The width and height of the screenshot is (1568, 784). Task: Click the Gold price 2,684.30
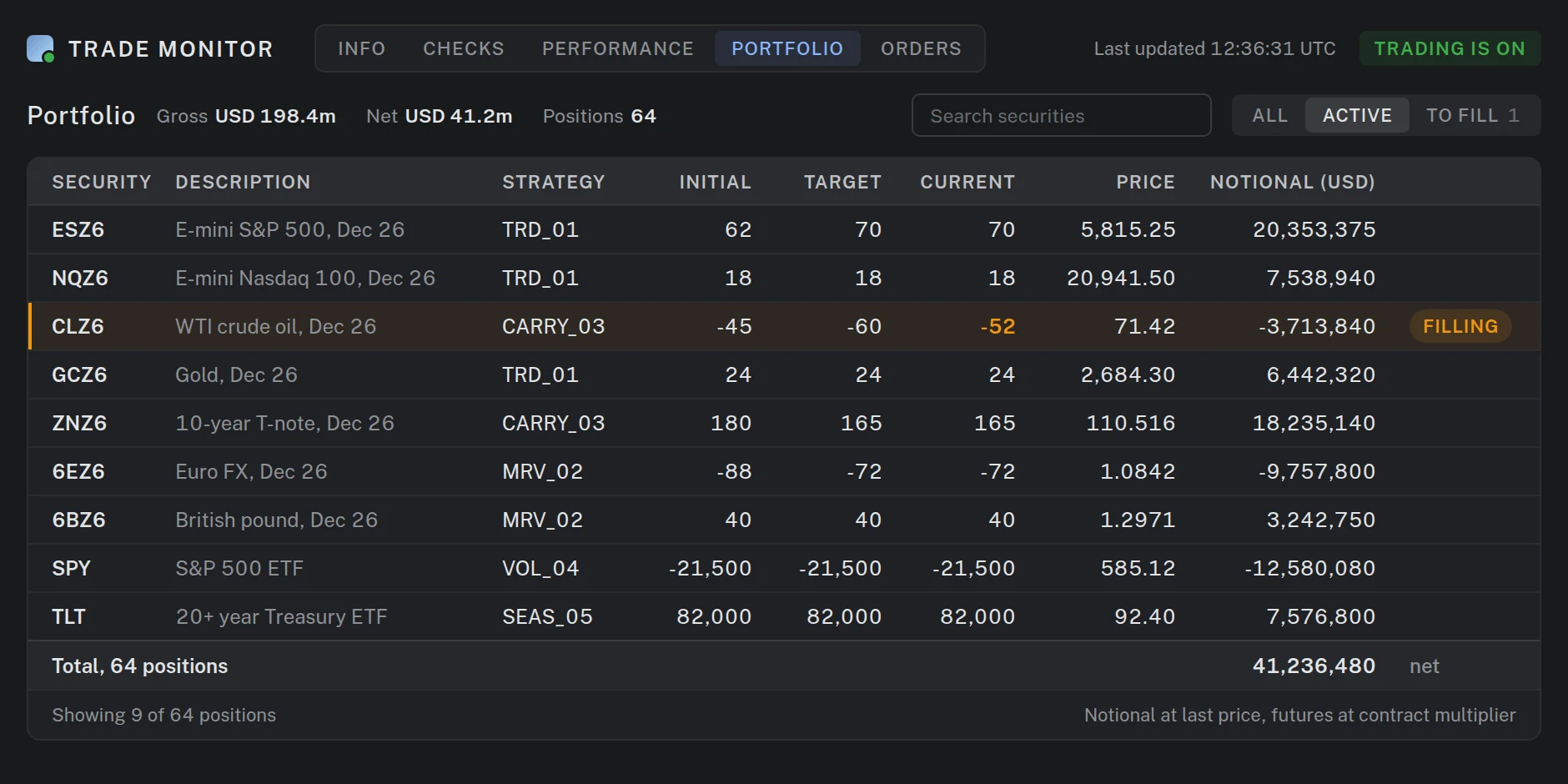tap(1128, 374)
